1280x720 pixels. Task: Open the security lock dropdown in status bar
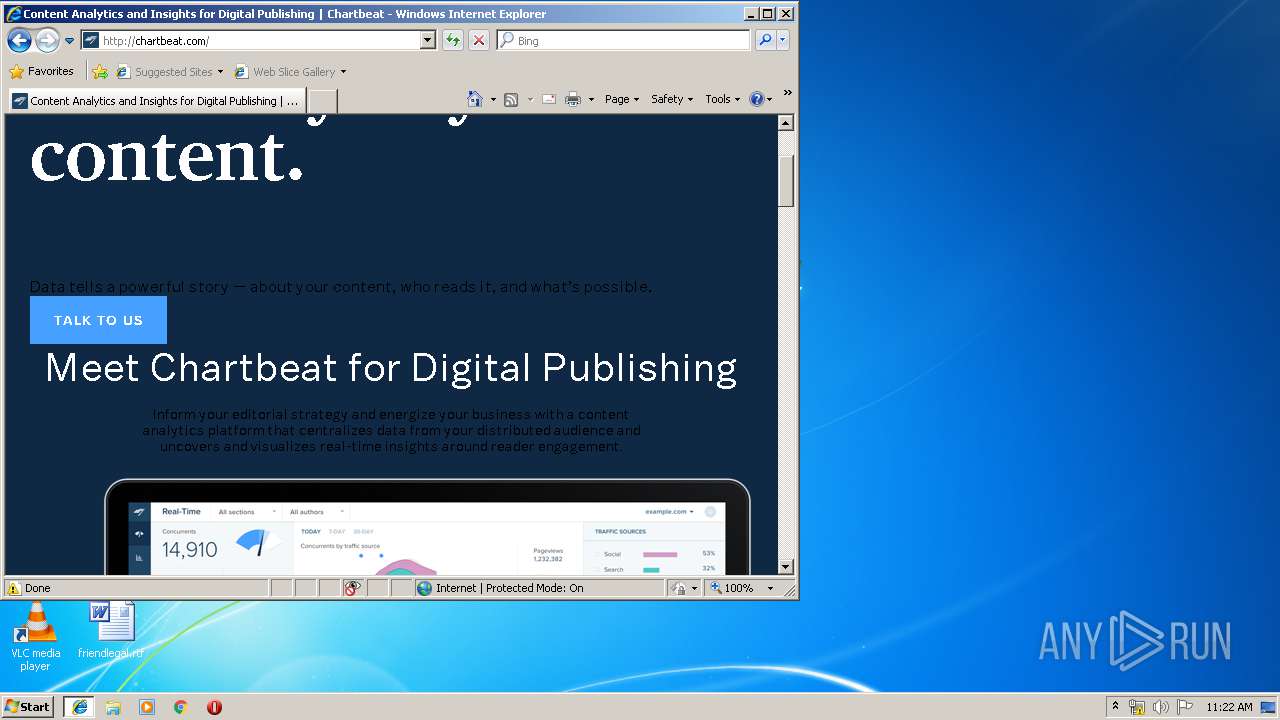point(686,588)
